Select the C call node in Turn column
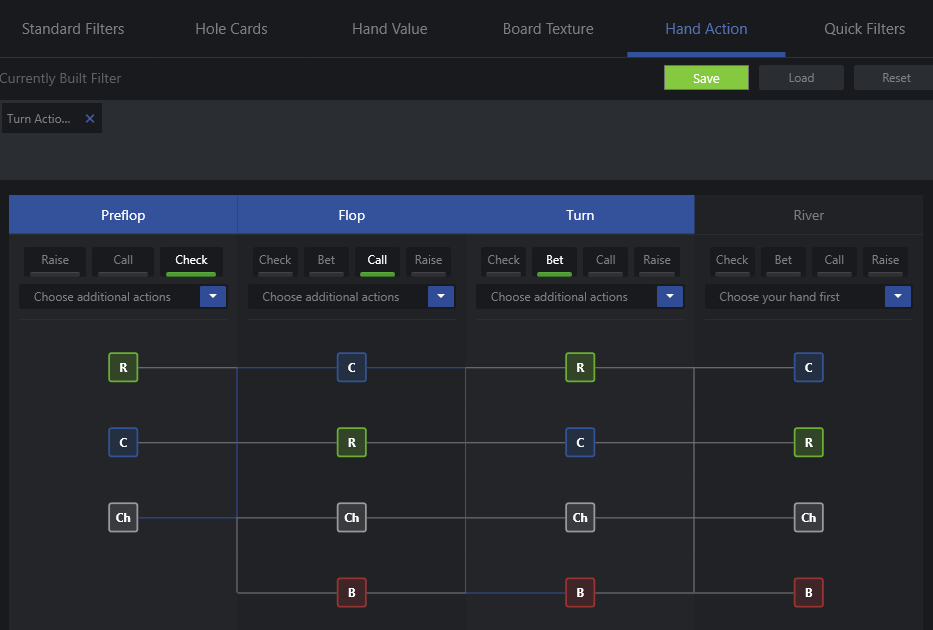 pos(580,442)
